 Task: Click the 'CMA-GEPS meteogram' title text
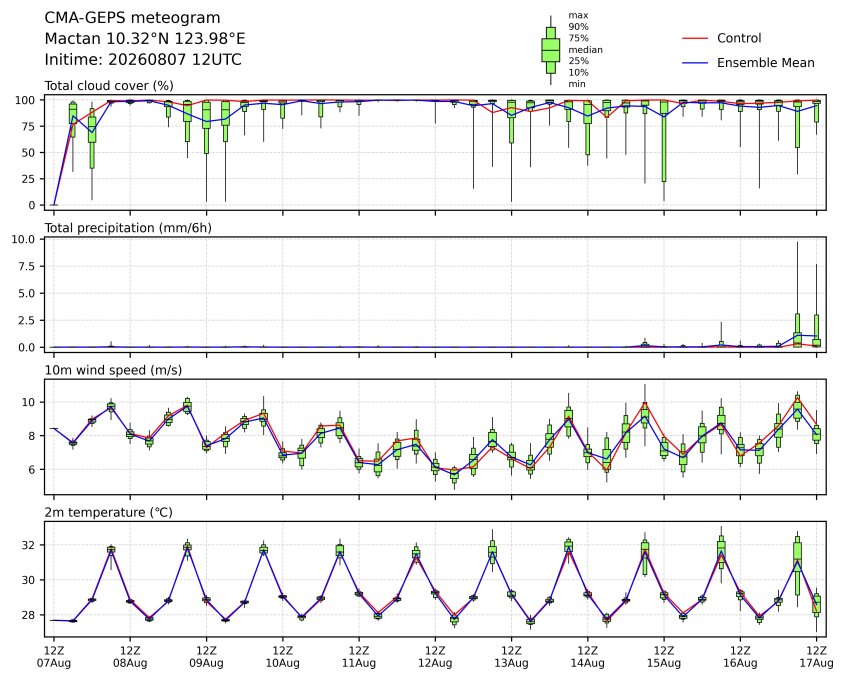tap(132, 18)
